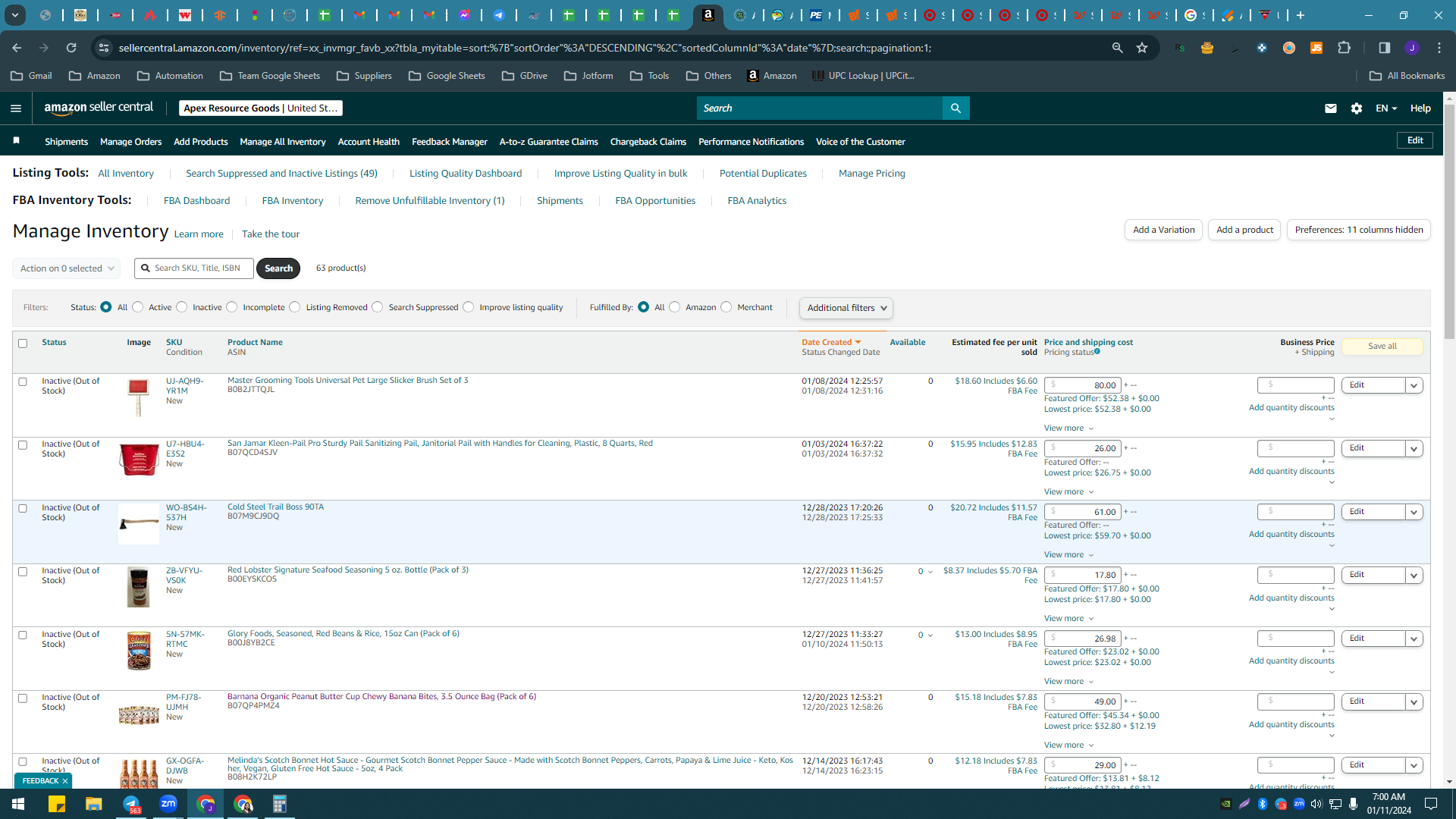Image resolution: width=1456 pixels, height=819 pixels.
Task: Expand View more for Master Grooming row
Action: pos(1068,428)
